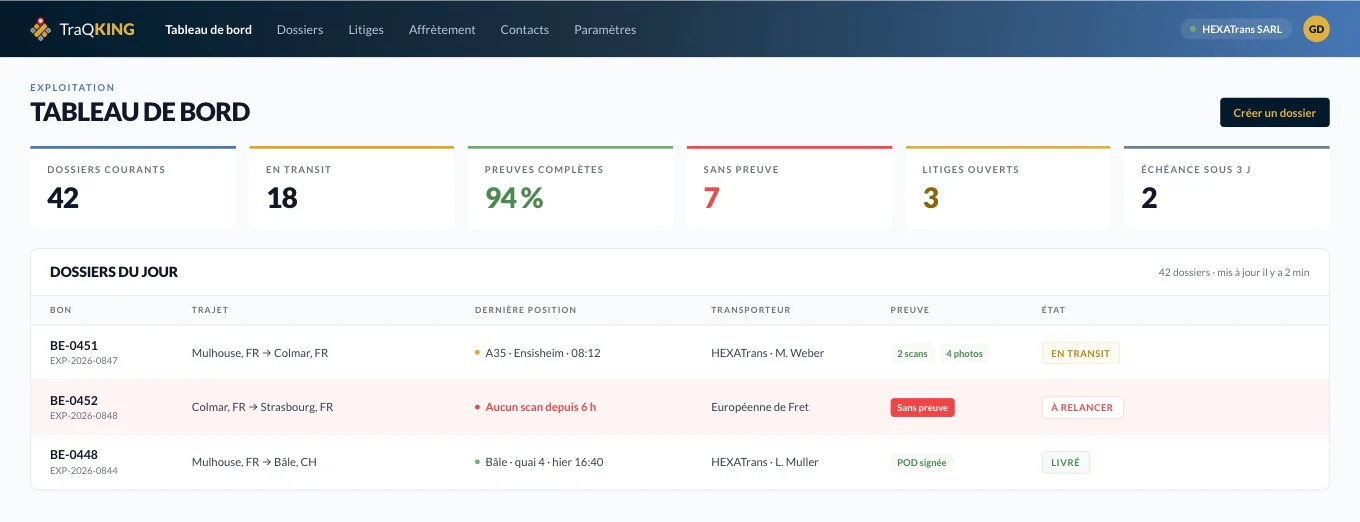Open the En transit 18 card
Image resolution: width=1360 pixels, height=522 pixels.
pos(352,187)
